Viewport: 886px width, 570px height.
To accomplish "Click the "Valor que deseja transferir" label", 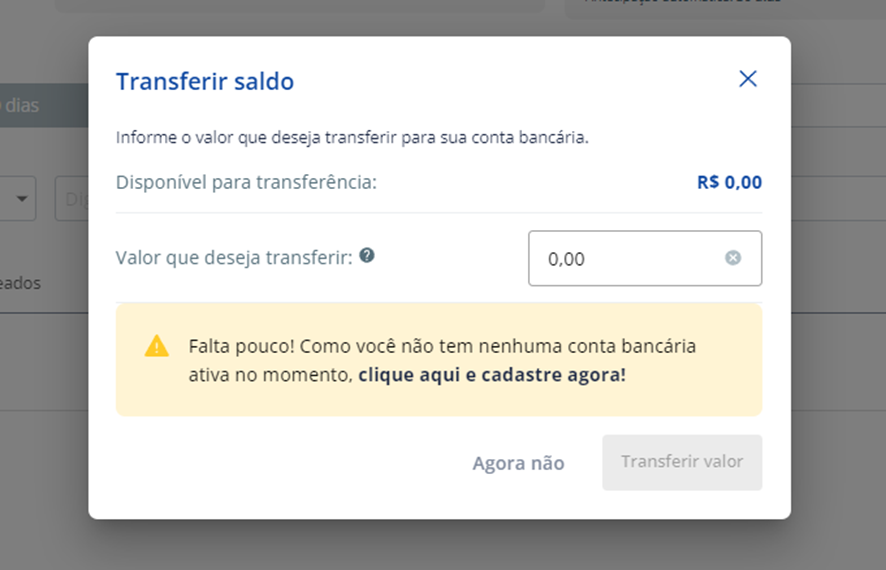I will [234, 257].
